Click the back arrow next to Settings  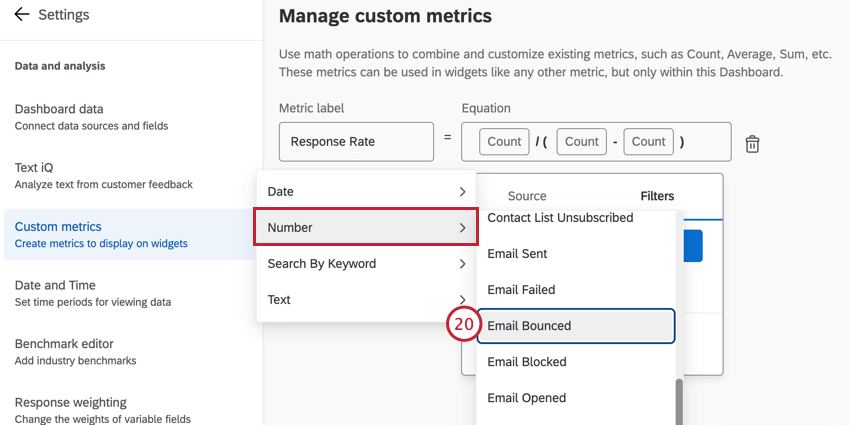coord(22,15)
